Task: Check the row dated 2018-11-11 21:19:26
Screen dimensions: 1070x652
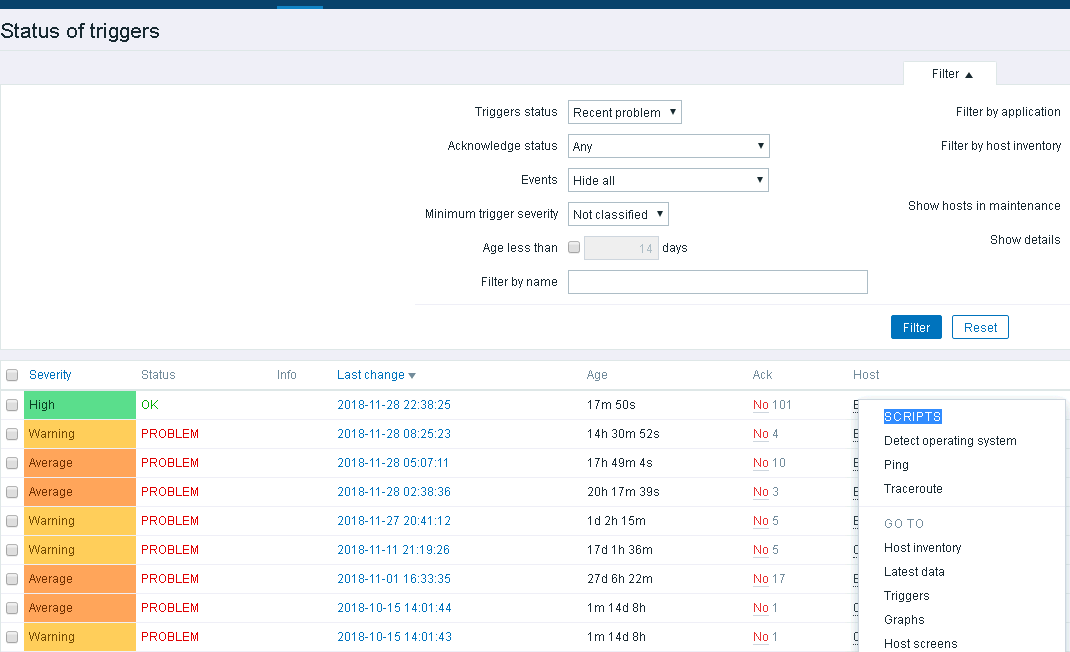Action: tap(12, 550)
